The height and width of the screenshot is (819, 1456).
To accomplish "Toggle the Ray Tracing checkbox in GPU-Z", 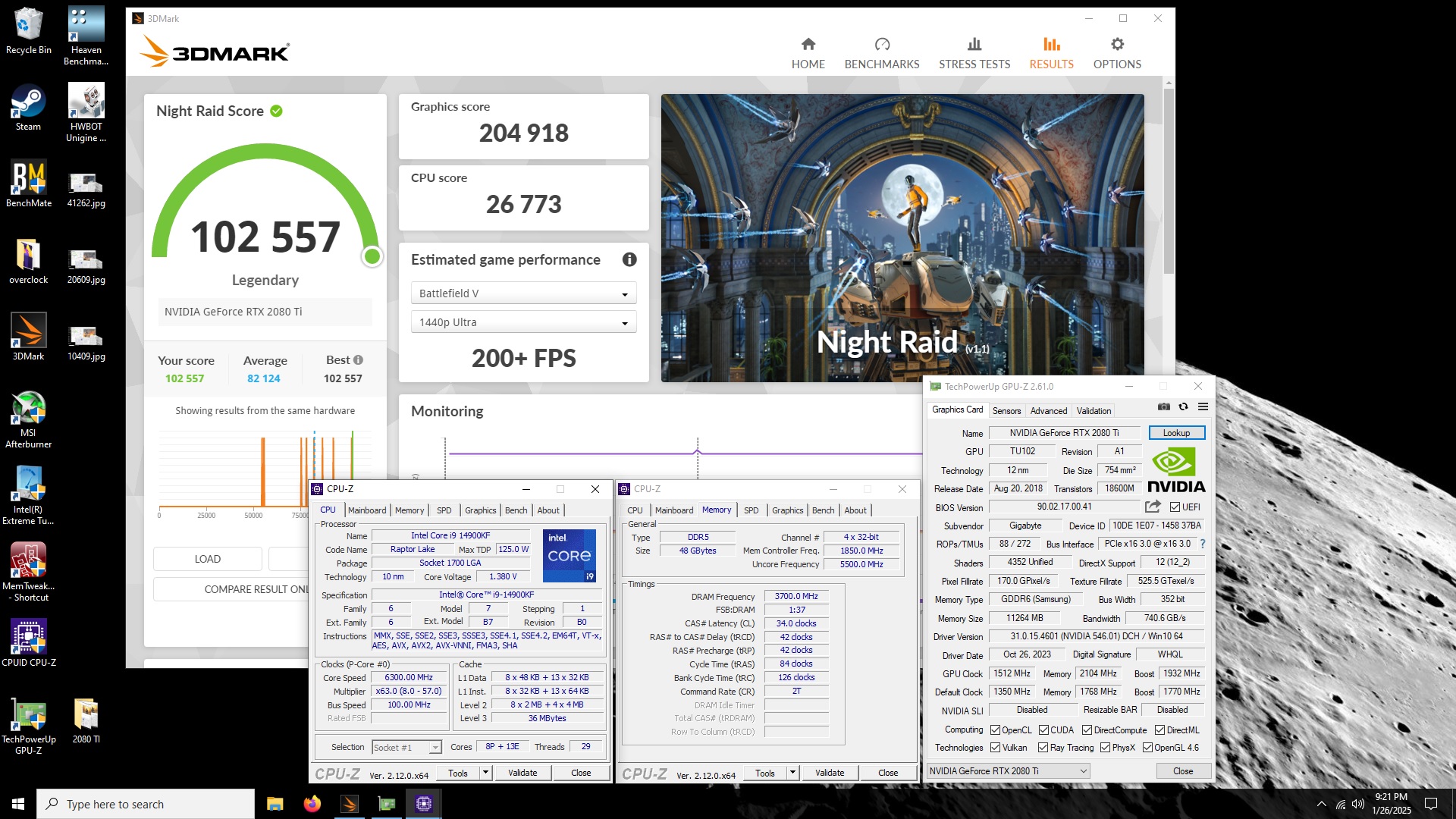I will (1044, 748).
